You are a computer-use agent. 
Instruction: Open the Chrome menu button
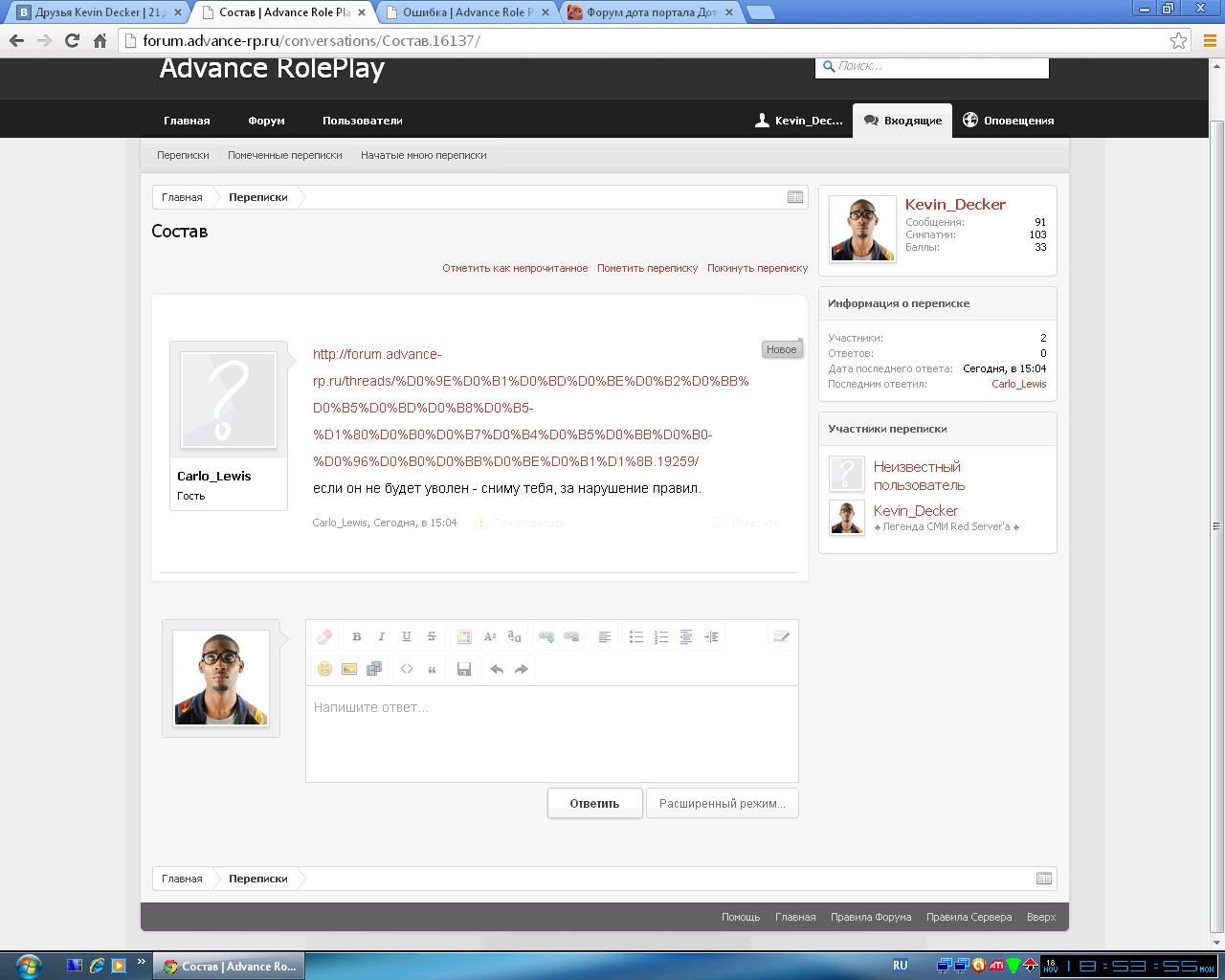click(x=1209, y=40)
